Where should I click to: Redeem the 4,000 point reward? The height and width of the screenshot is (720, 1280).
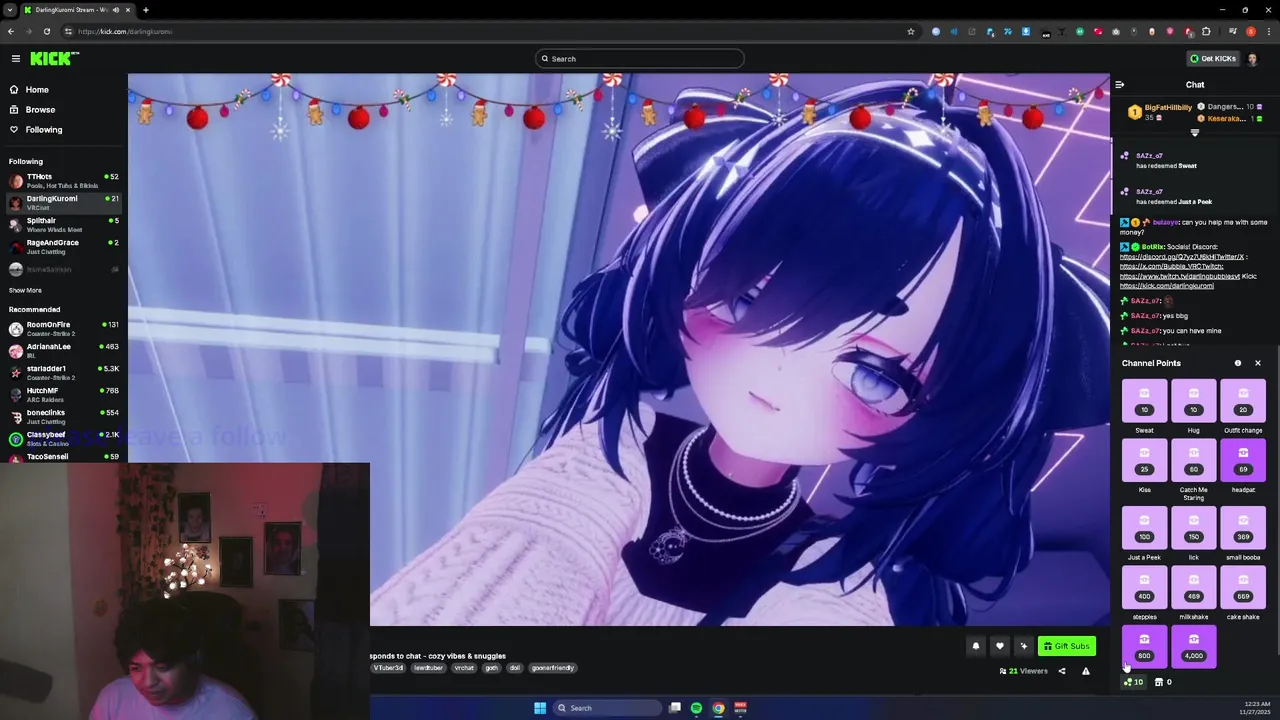tap(1193, 647)
